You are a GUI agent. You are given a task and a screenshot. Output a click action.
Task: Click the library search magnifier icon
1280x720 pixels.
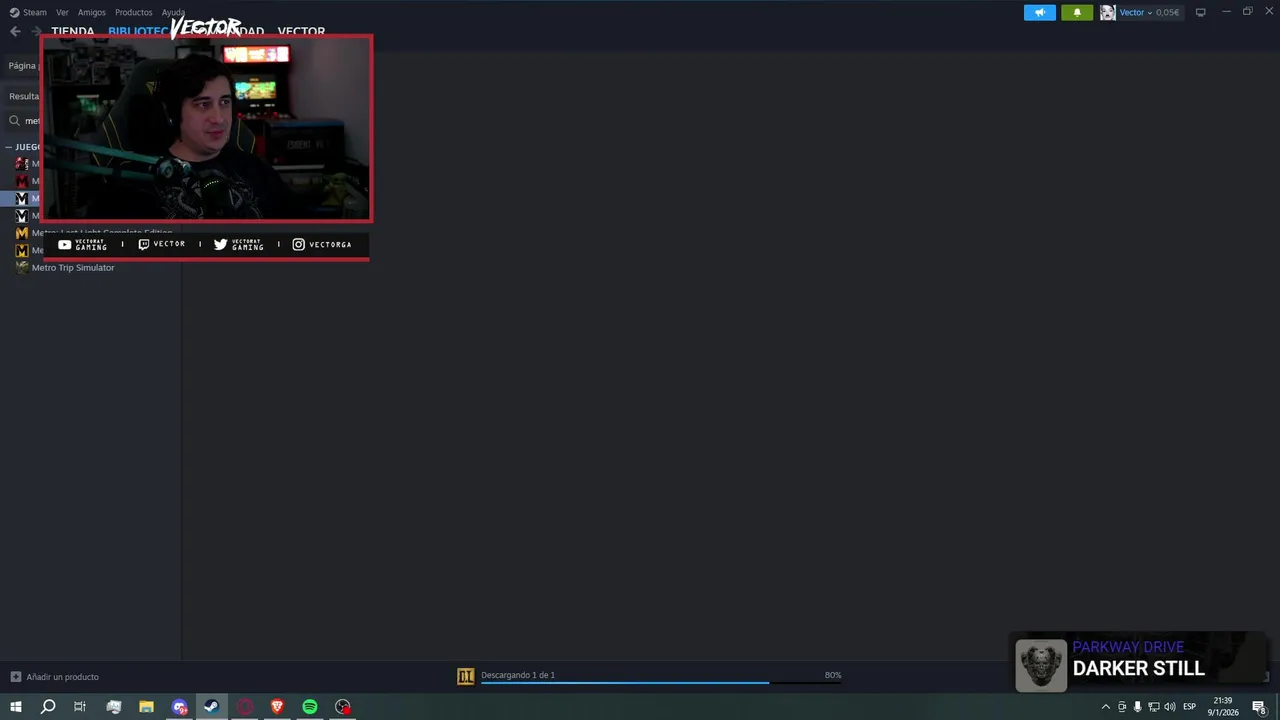(14, 120)
